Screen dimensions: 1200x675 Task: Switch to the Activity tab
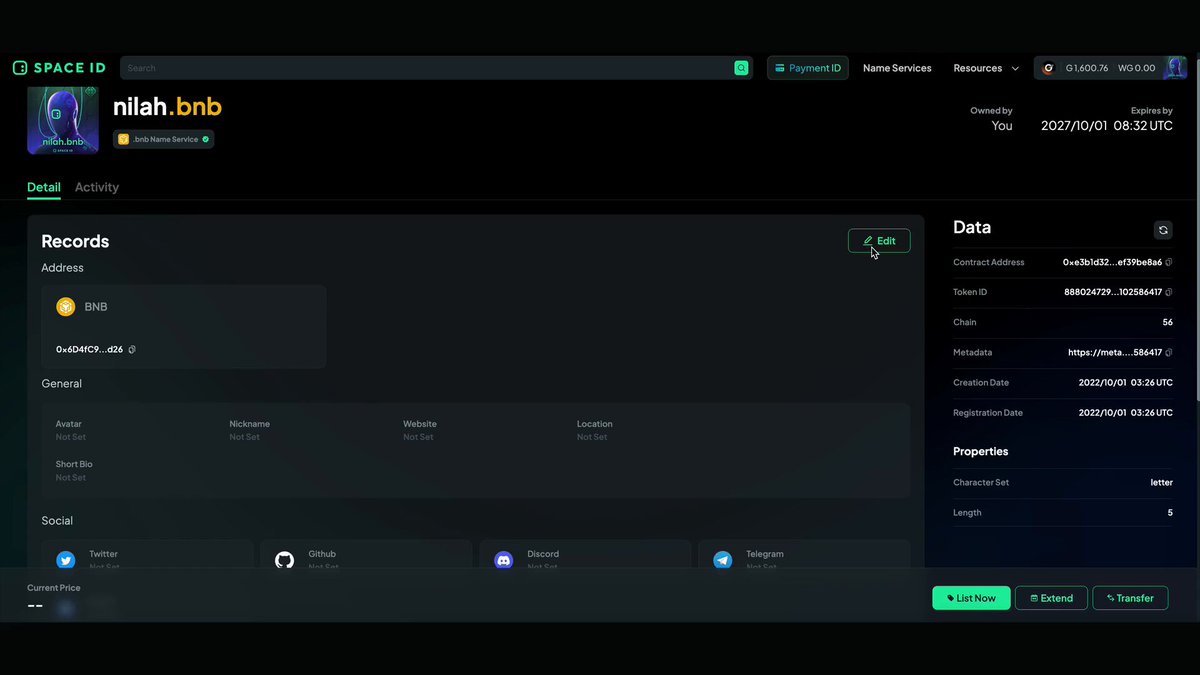coord(97,187)
